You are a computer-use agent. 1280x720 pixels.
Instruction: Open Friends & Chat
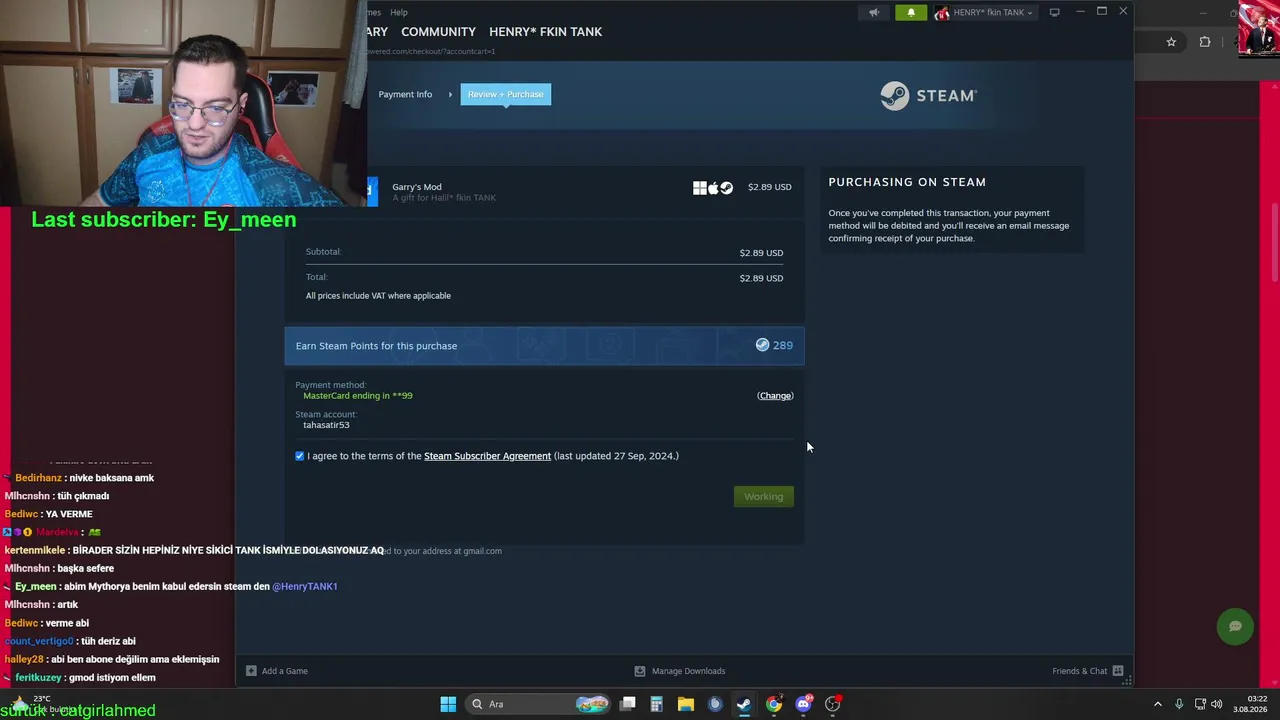pyautogui.click(x=1088, y=671)
